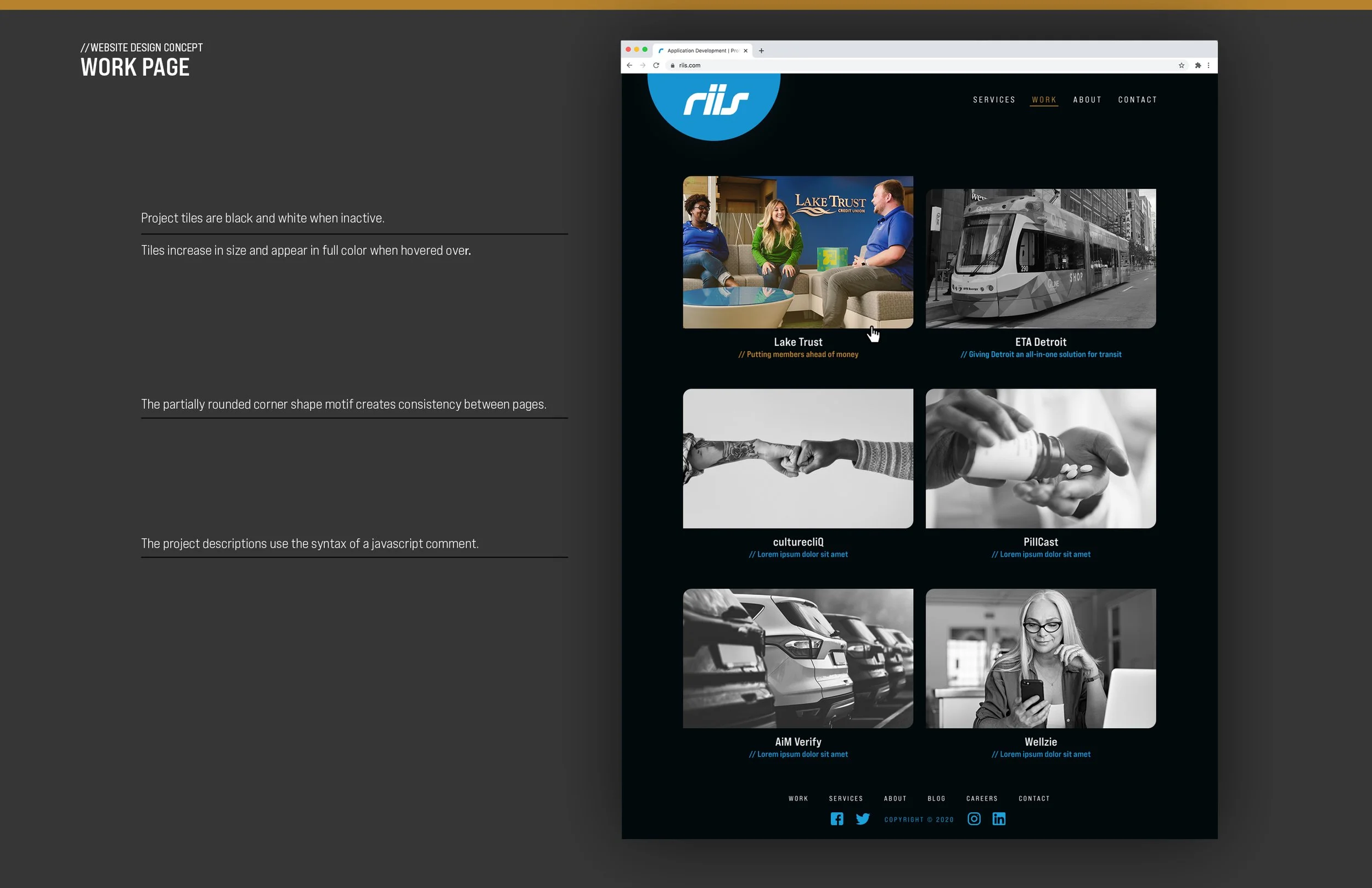Open the Twitter icon link
1372x888 pixels.
(862, 819)
